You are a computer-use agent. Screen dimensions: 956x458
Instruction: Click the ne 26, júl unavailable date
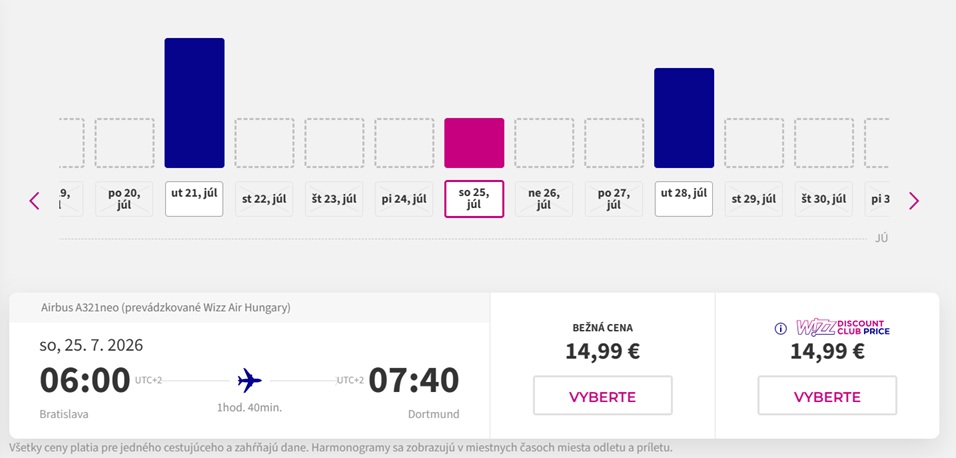click(544, 199)
